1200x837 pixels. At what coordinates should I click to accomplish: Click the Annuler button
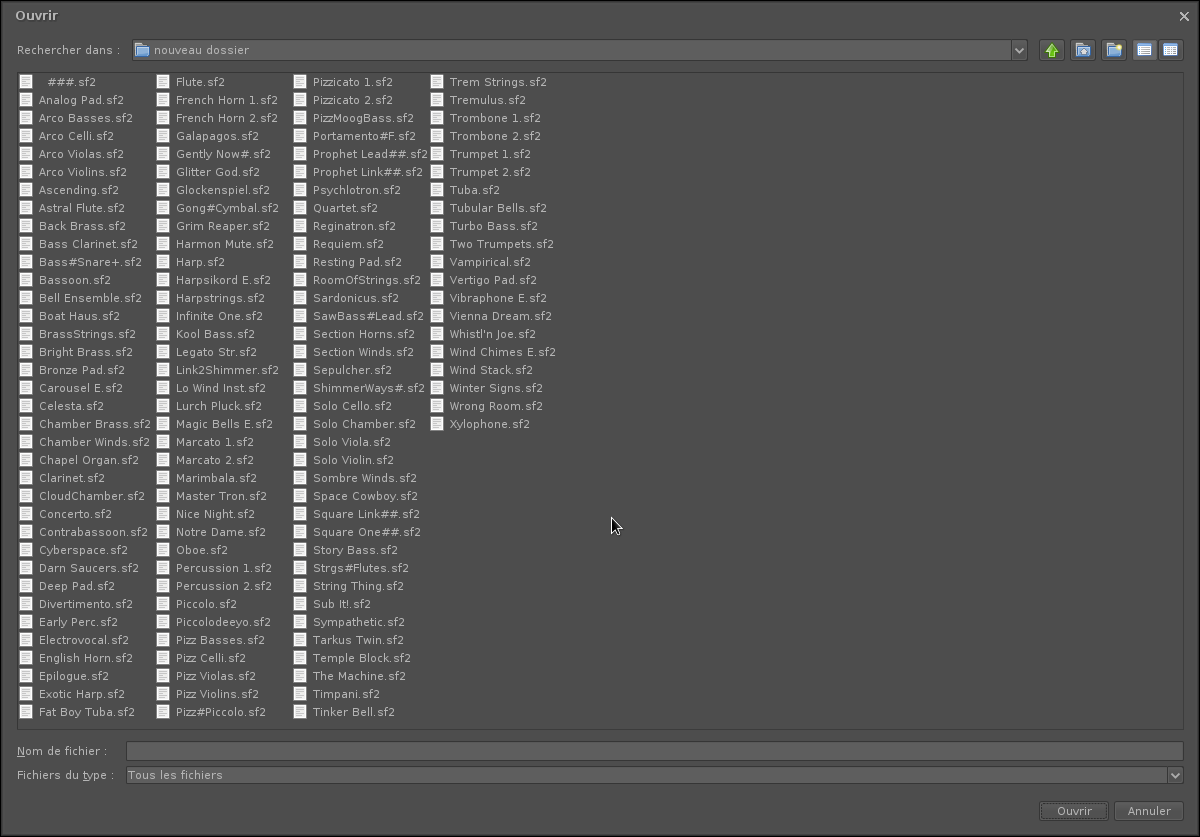click(1149, 811)
